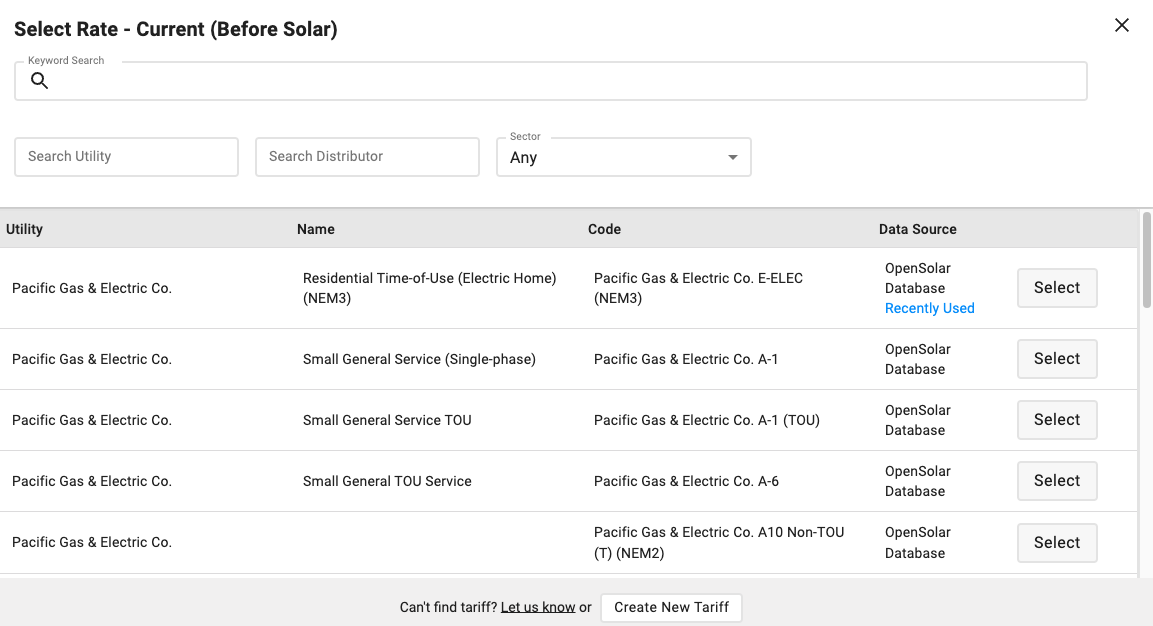Select the A-1 (TOU) rate
This screenshot has width=1153, height=626.
(1057, 420)
